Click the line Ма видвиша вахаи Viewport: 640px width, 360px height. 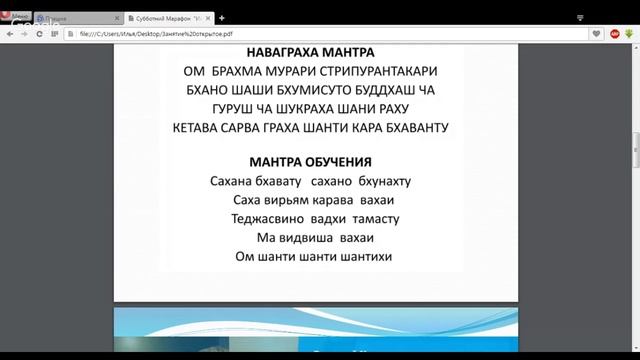coord(315,238)
